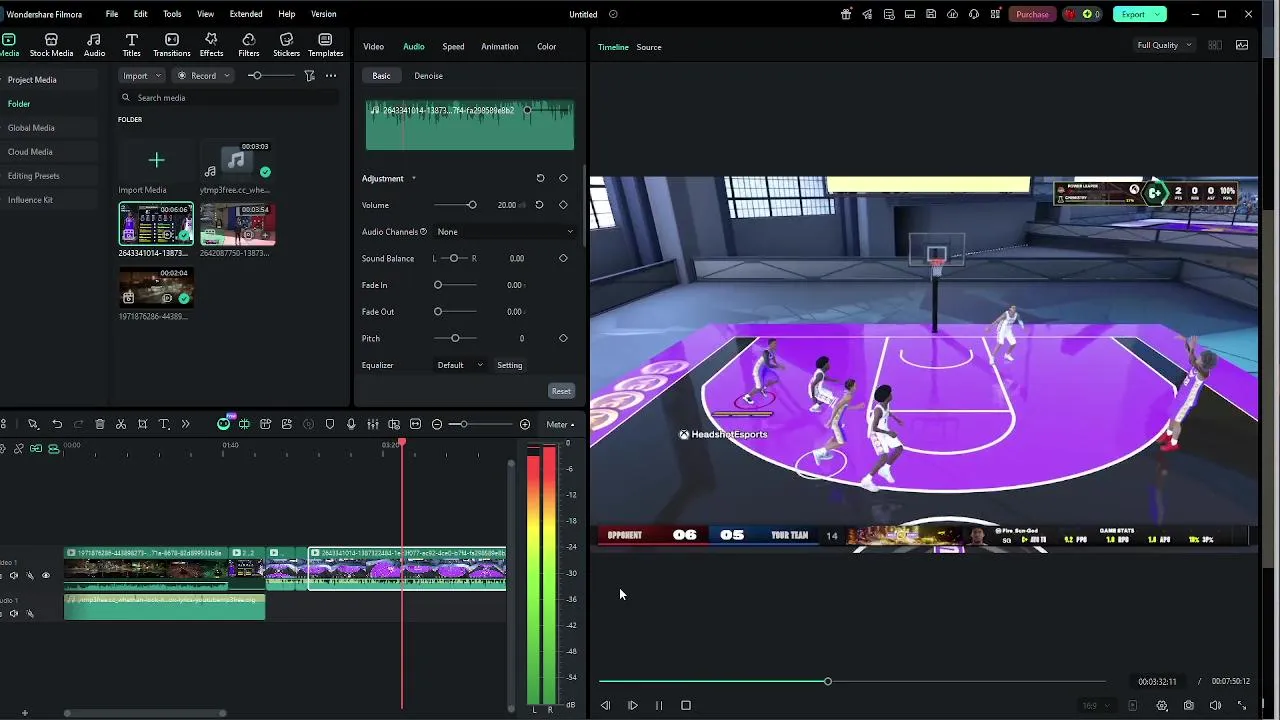Expand the Project Media tree item
Image resolution: width=1280 pixels, height=720 pixels.
[32, 80]
